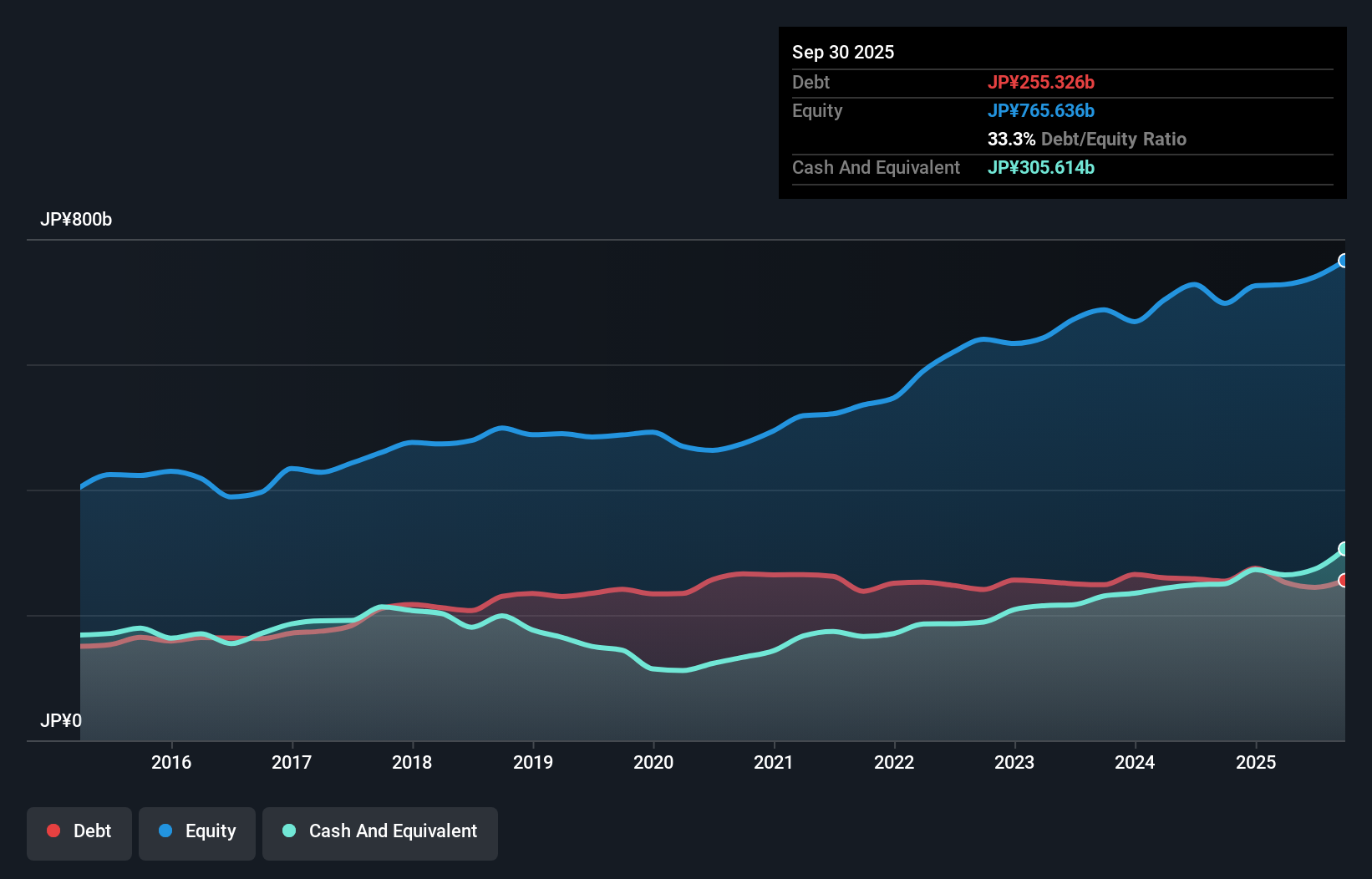Click the 2016 x-axis label

pos(171,762)
